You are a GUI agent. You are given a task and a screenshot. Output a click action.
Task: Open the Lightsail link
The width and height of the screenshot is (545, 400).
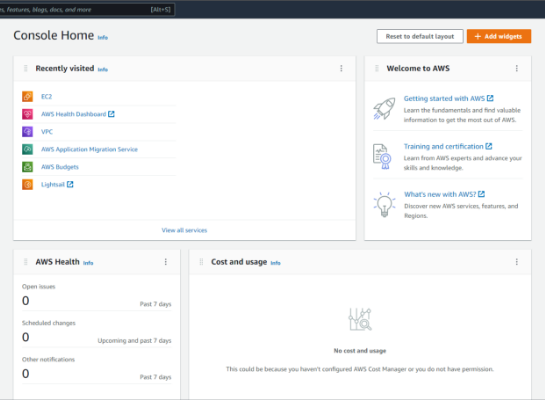click(x=53, y=185)
